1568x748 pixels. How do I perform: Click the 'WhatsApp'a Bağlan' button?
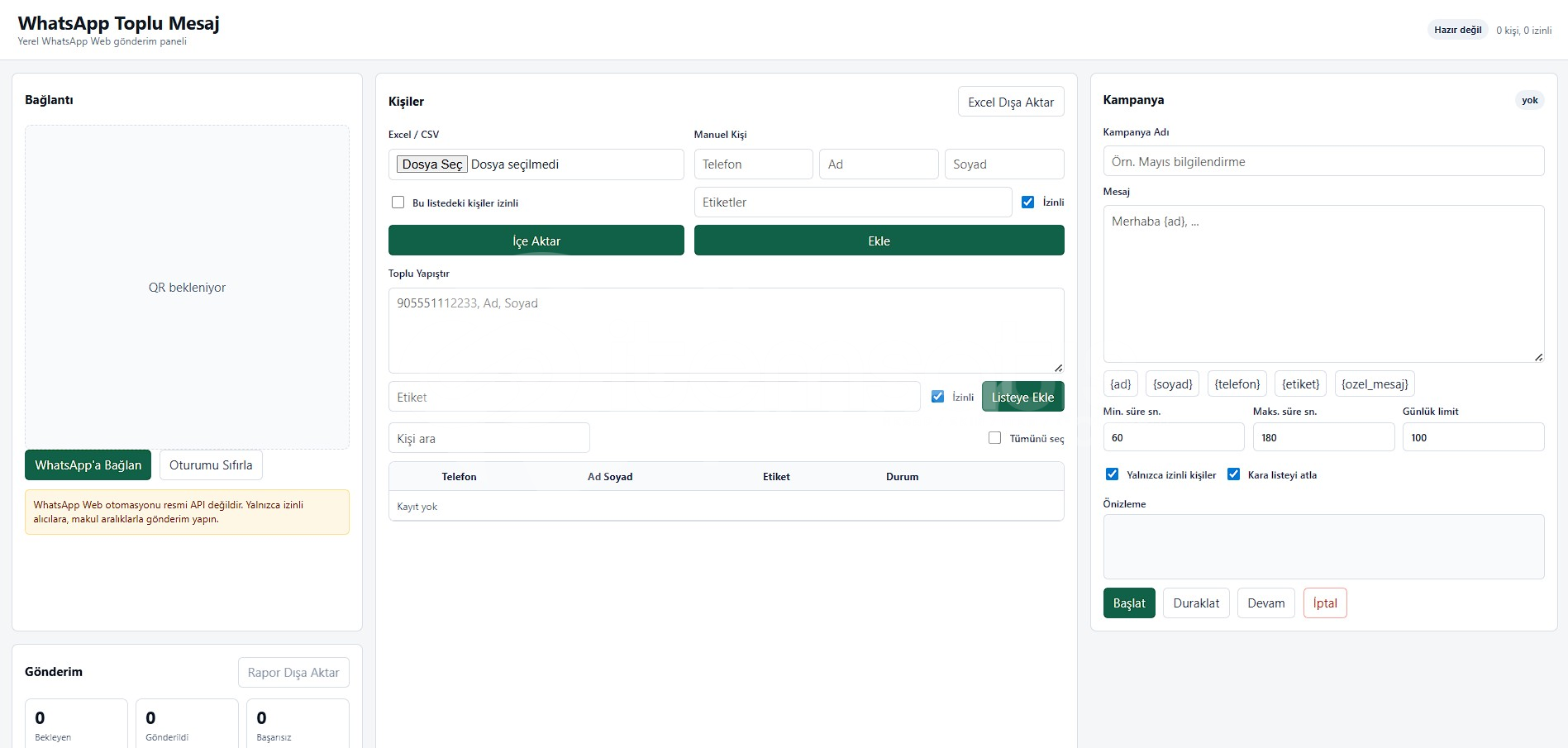[88, 465]
